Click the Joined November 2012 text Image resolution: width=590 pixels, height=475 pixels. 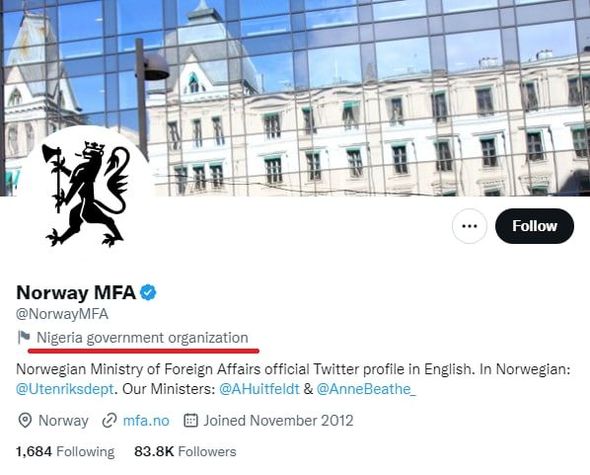pos(278,420)
